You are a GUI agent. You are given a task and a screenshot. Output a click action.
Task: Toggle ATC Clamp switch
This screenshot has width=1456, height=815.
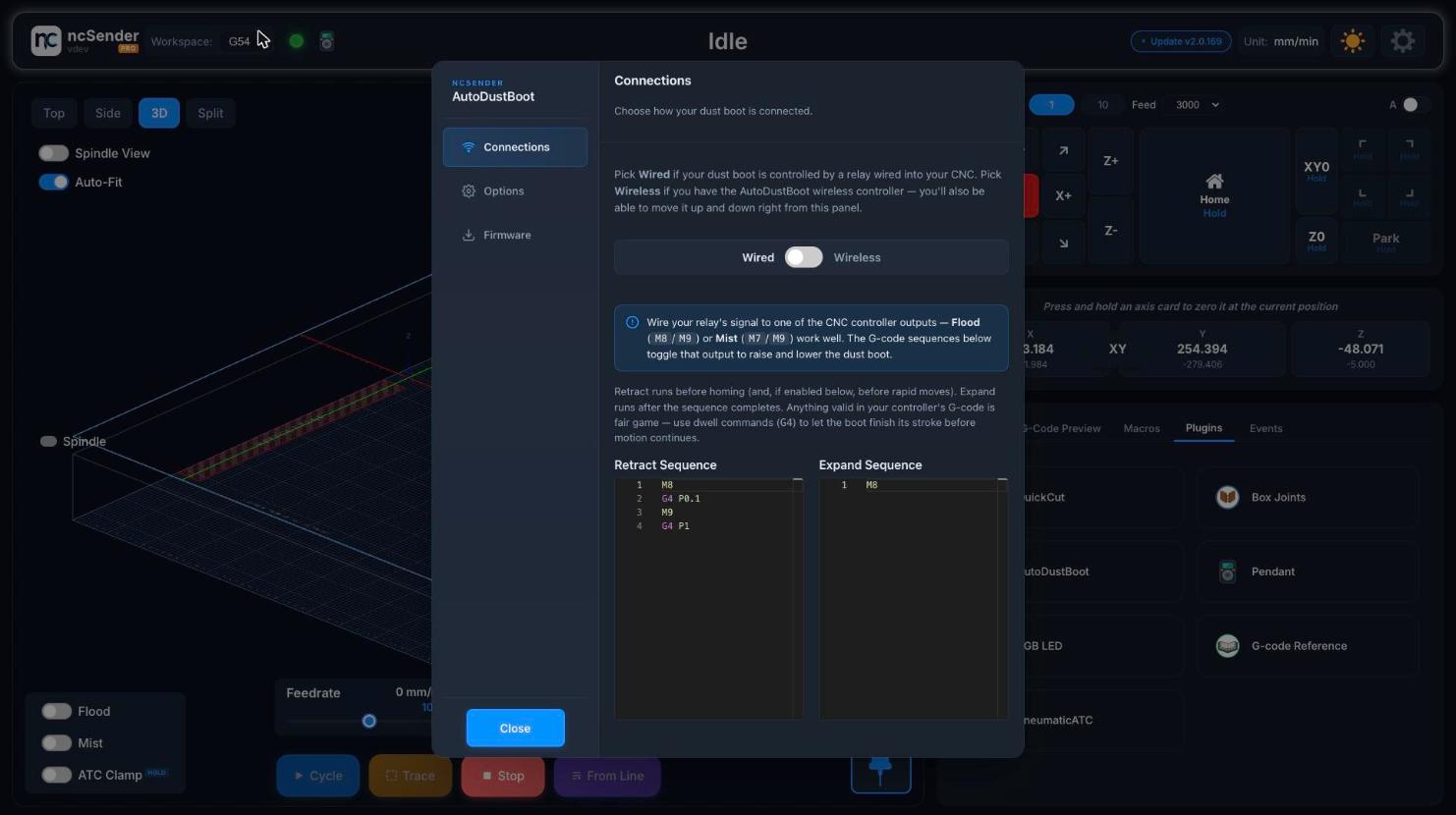(56, 775)
